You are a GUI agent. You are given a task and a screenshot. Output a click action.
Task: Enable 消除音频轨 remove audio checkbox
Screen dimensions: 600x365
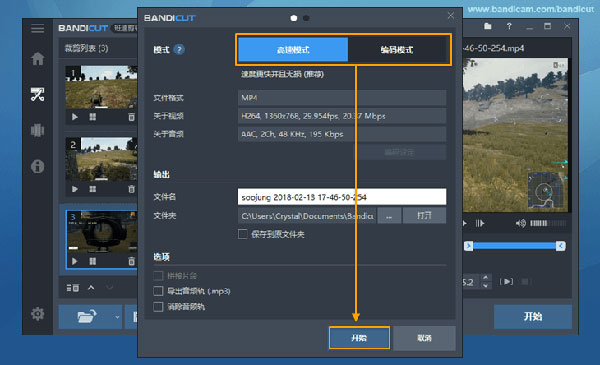(x=158, y=307)
